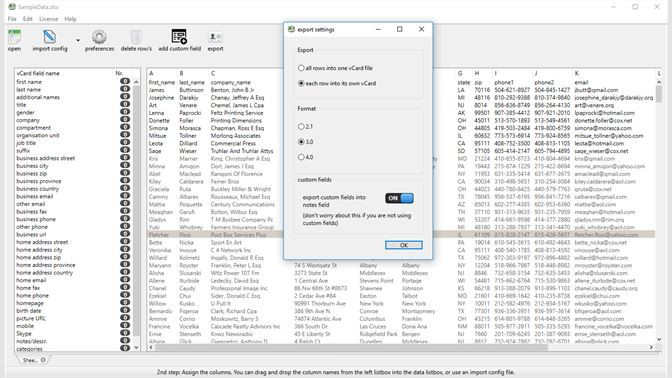Toggle export custom fields ON switch
This screenshot has width=672, height=378.
[399, 198]
